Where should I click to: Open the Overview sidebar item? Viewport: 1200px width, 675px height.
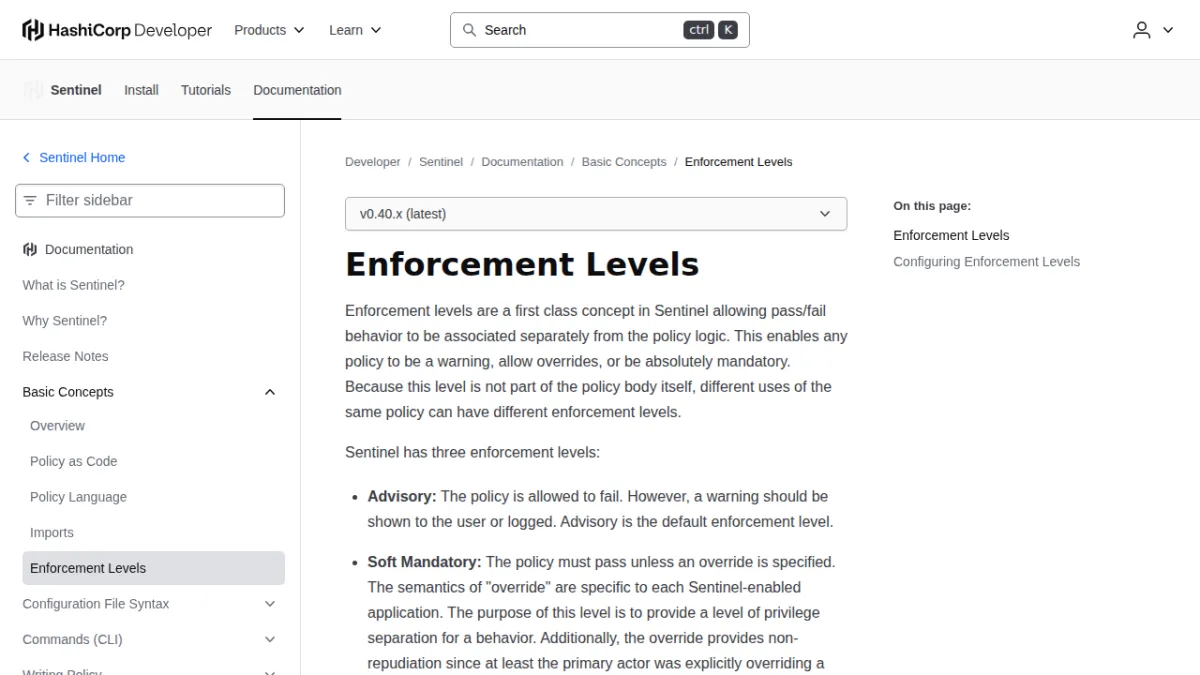(x=58, y=426)
